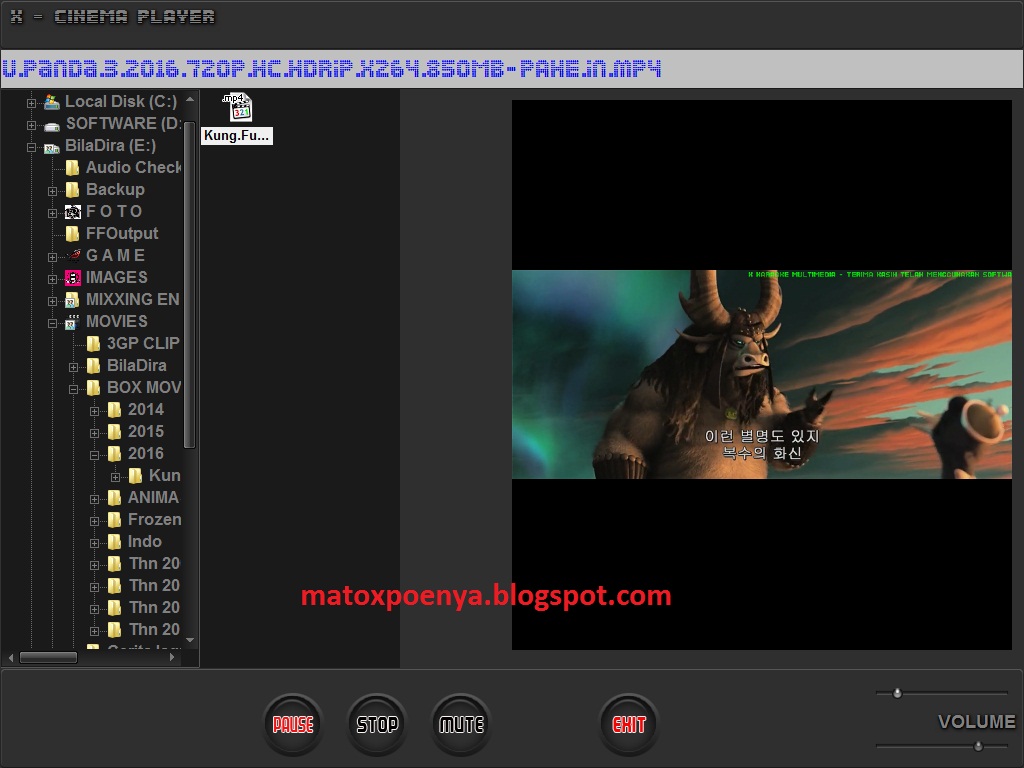The width and height of the screenshot is (1024, 768).
Task: Expand the 2015 folder node
Action: point(94,433)
